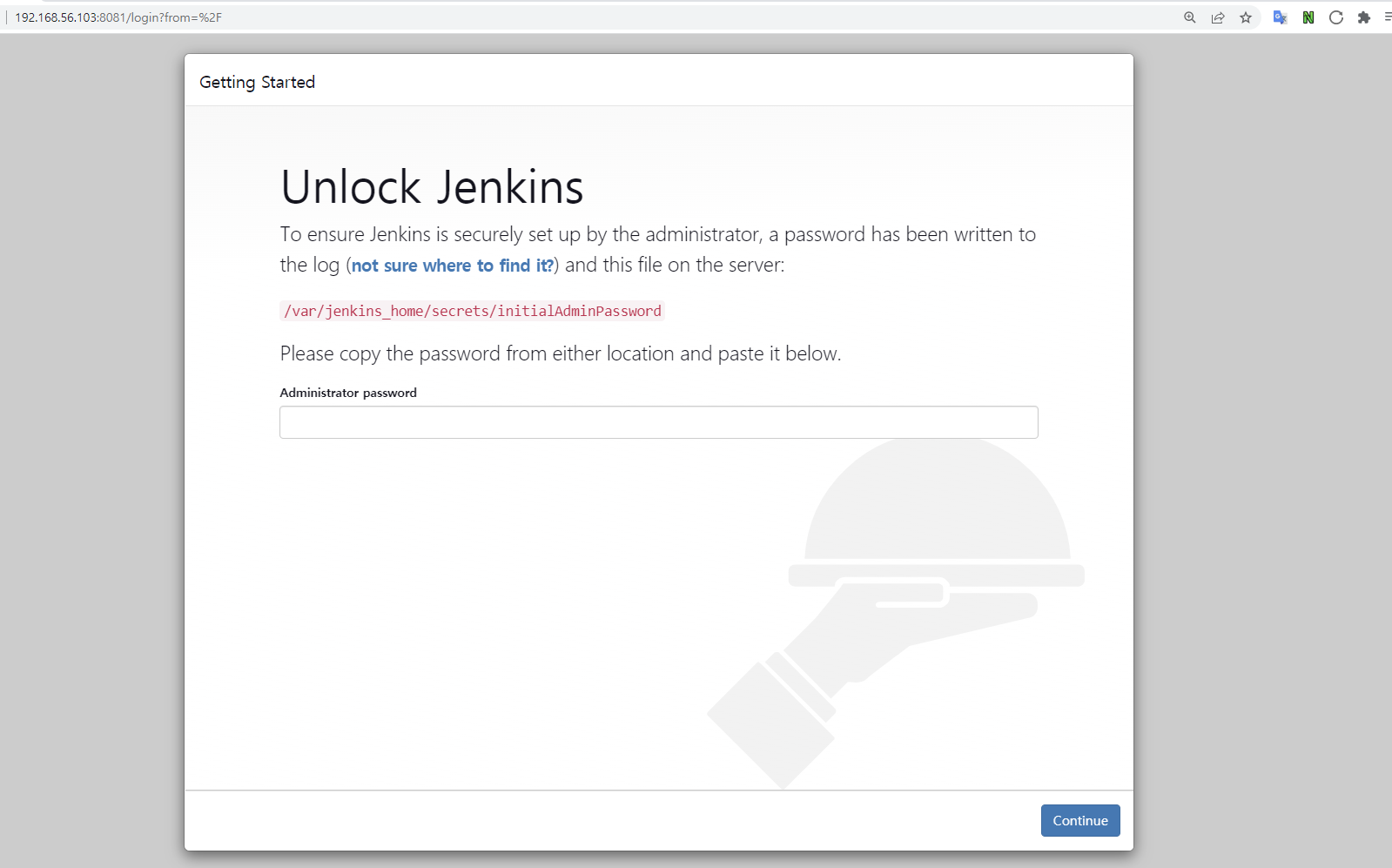
Task: Open the green N extension icon
Action: (1308, 17)
